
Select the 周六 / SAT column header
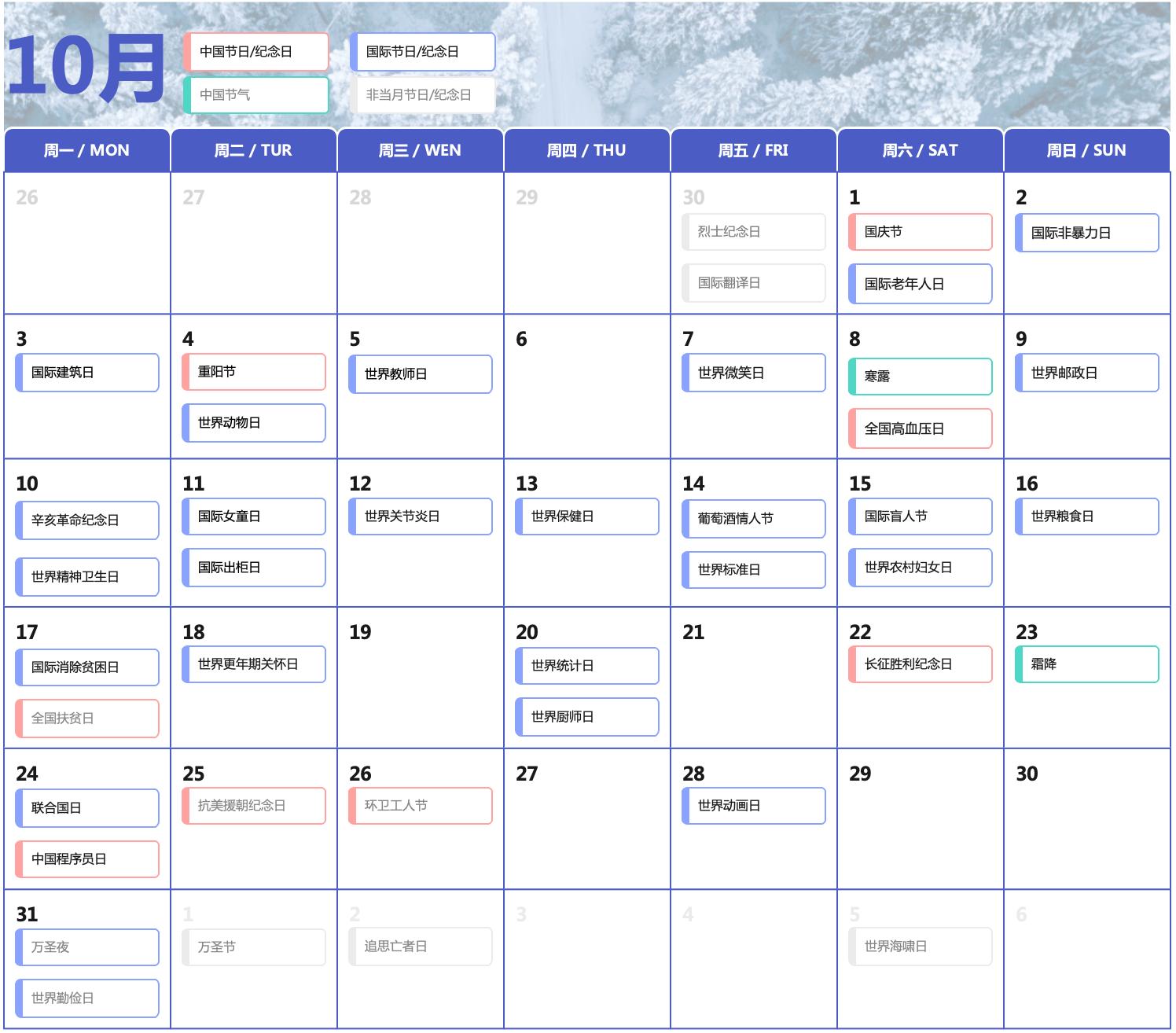(921, 150)
